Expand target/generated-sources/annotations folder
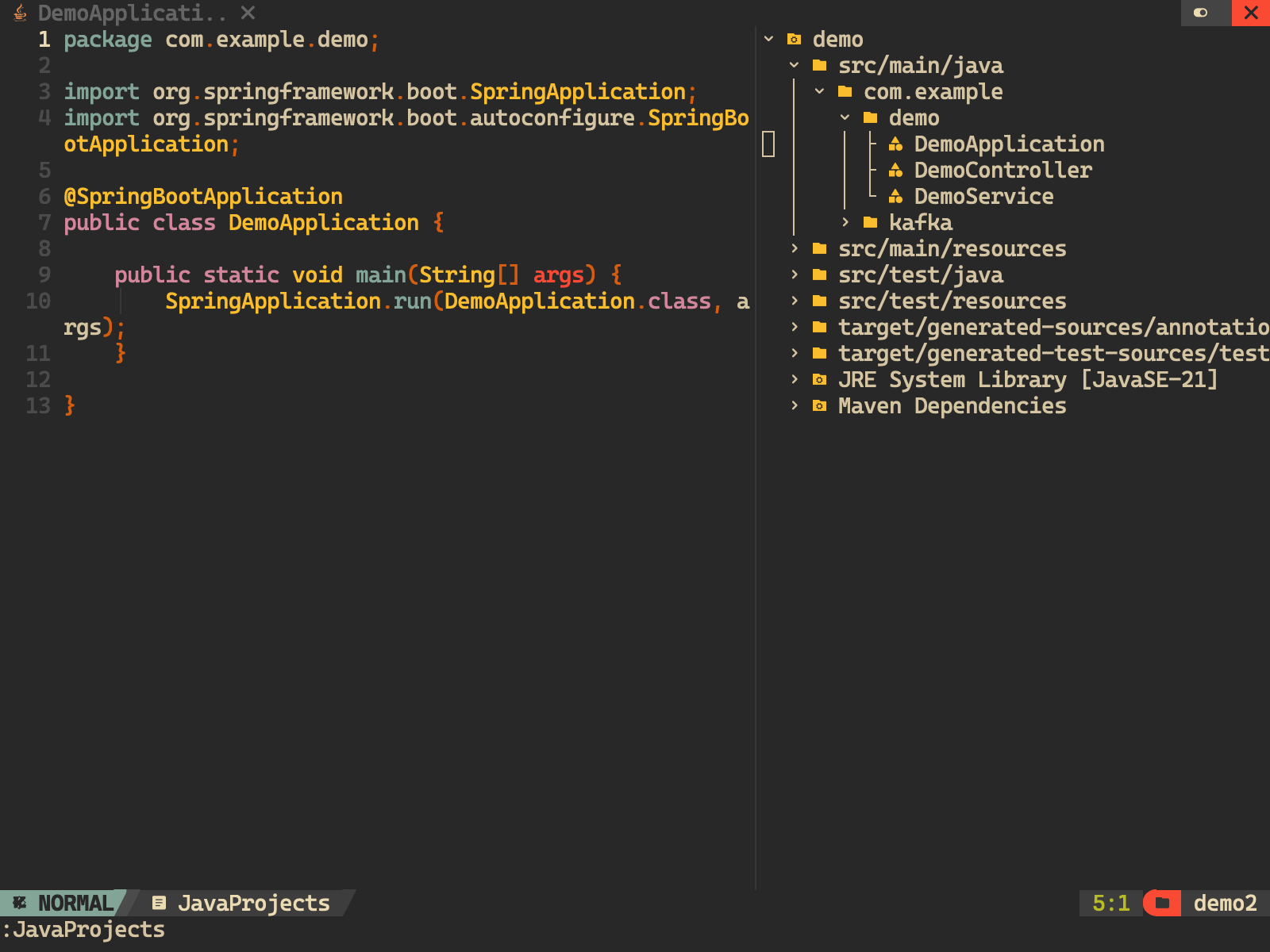The width and height of the screenshot is (1270, 952). click(794, 327)
